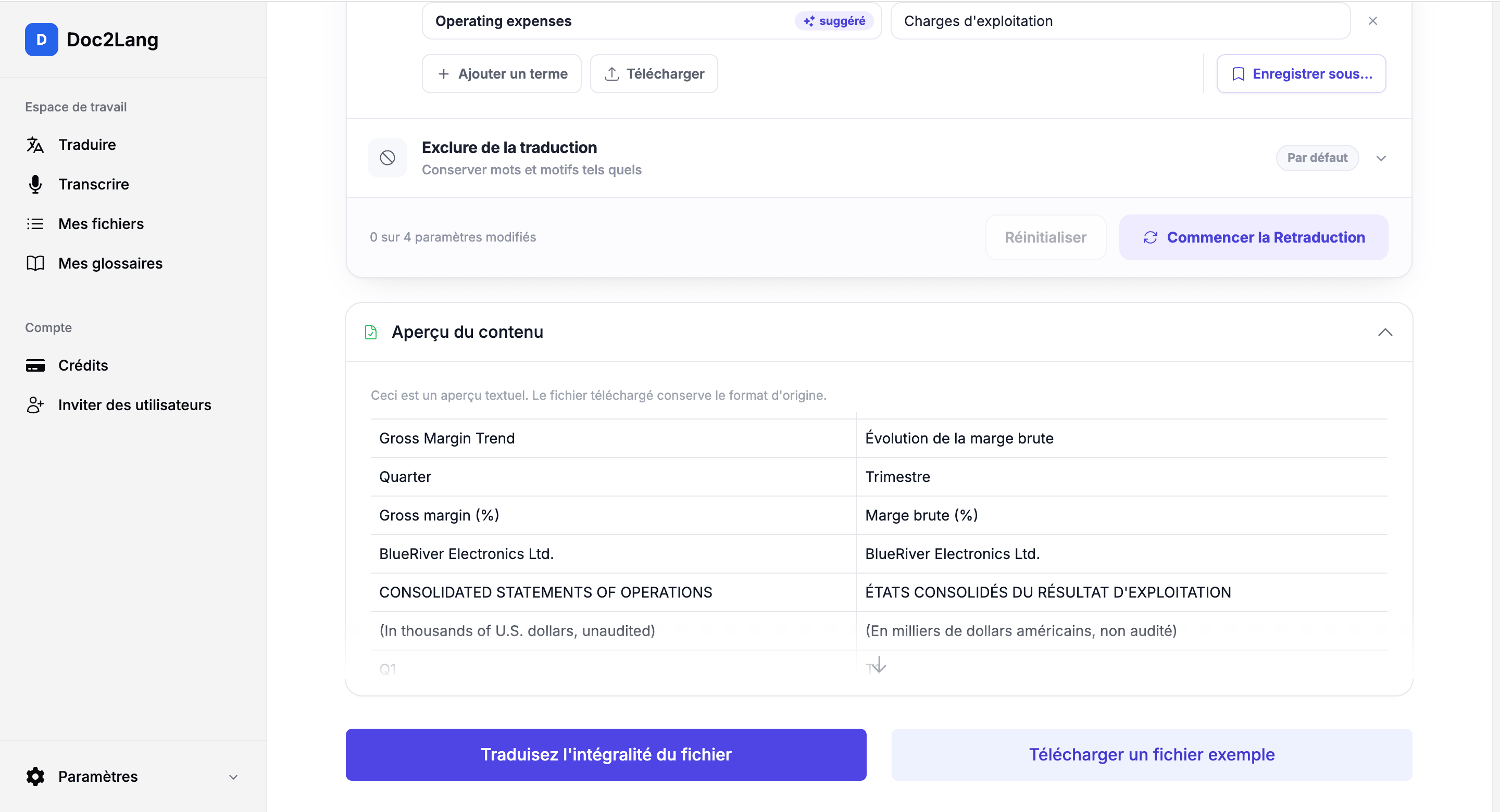Click the Paramètres gear icon

tap(35, 777)
